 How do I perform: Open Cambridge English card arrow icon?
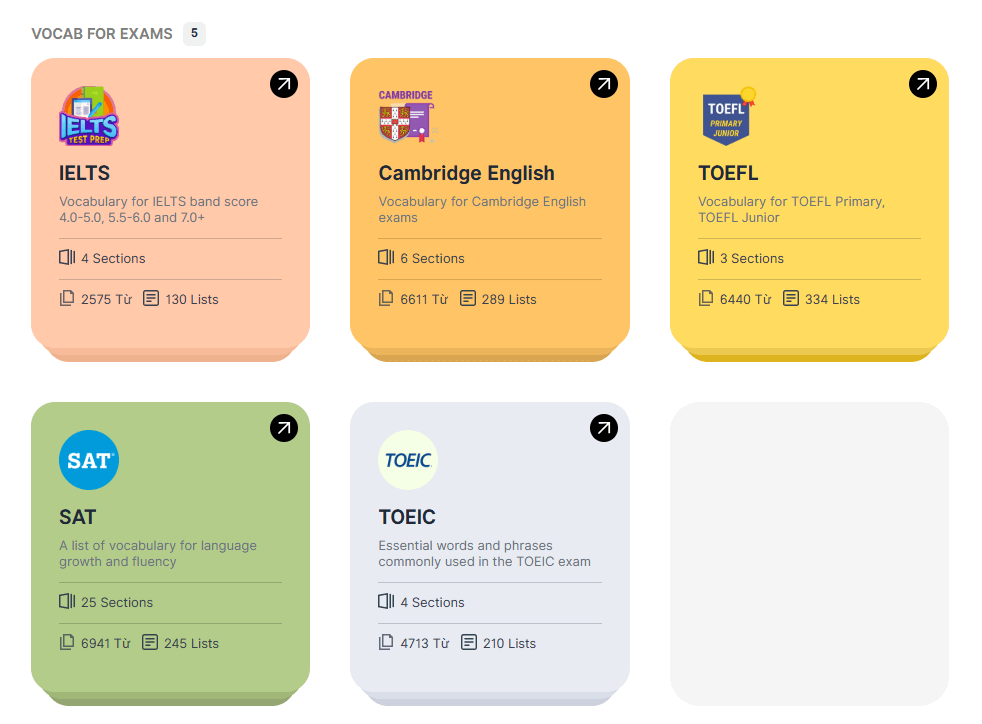tap(603, 85)
